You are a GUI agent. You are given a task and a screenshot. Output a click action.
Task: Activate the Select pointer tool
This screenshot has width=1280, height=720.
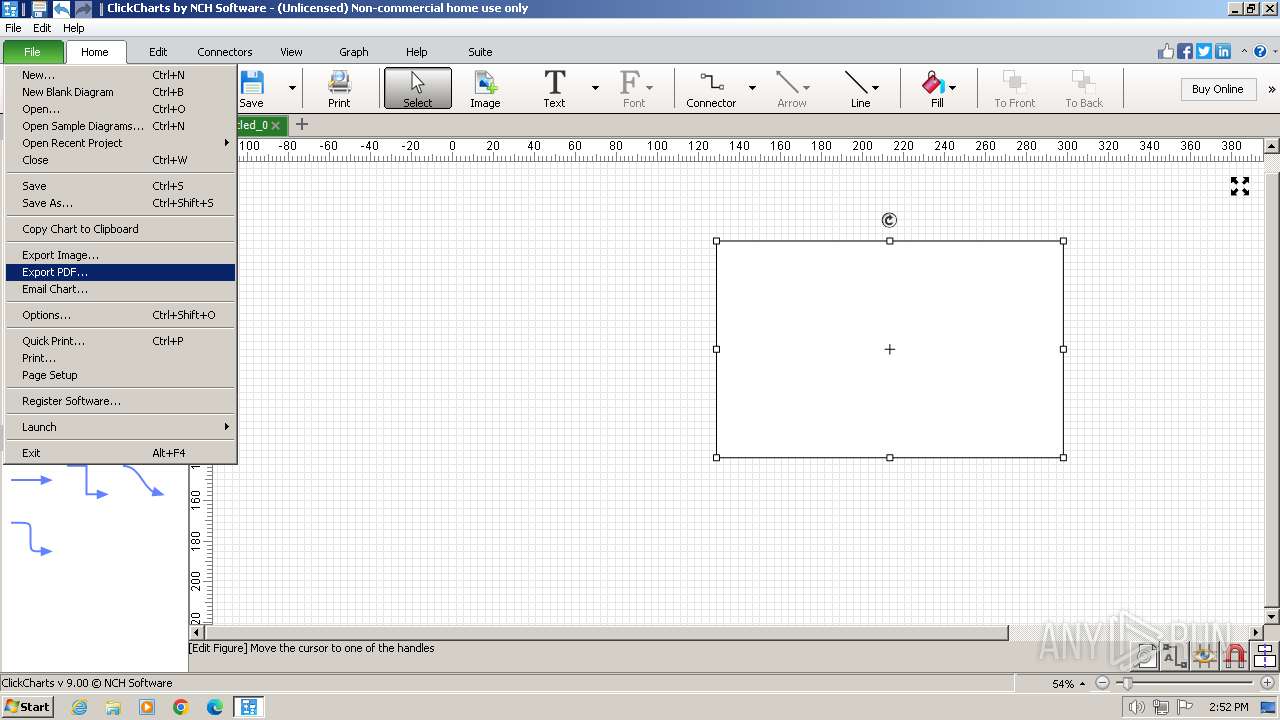(x=418, y=88)
